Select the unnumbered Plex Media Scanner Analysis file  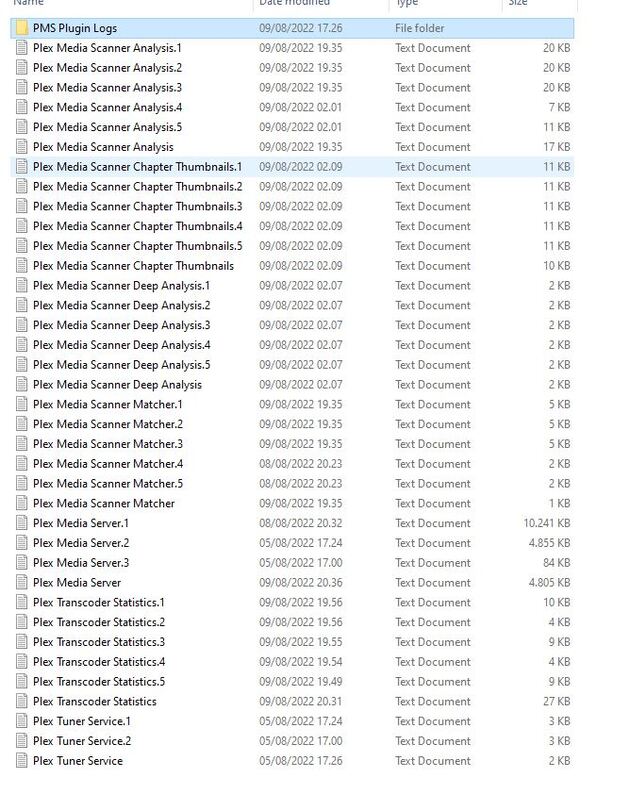point(103,147)
